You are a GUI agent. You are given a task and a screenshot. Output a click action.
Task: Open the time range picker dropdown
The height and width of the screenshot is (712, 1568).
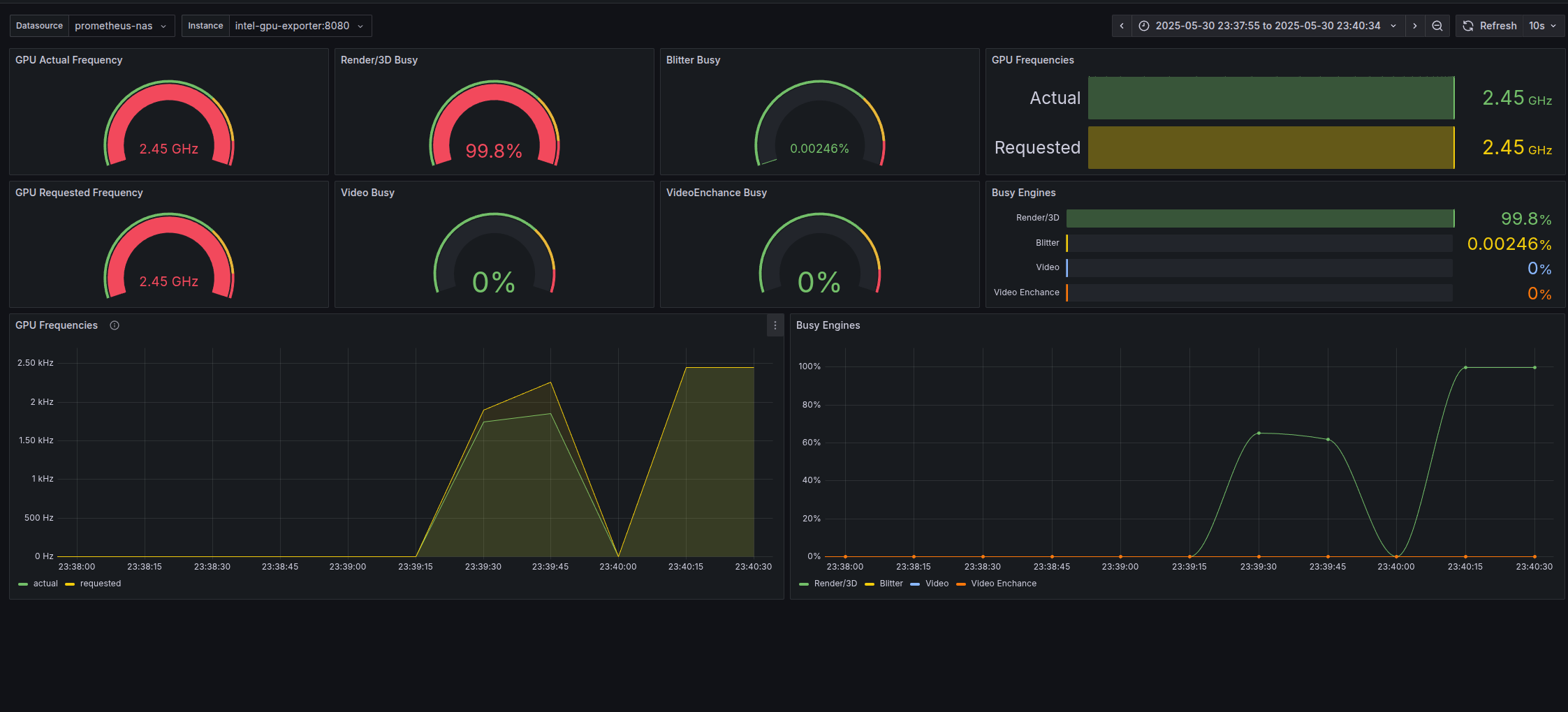pyautogui.click(x=1268, y=26)
